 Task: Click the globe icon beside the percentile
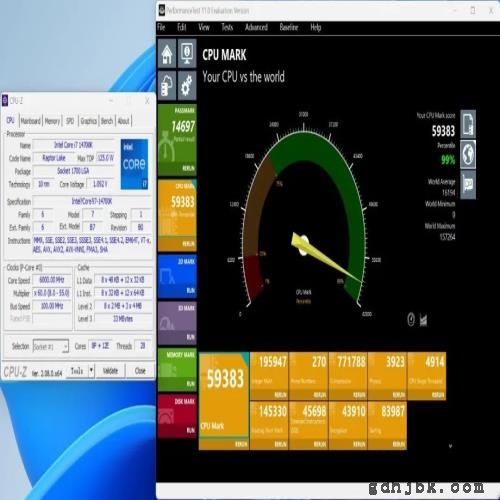point(468,154)
